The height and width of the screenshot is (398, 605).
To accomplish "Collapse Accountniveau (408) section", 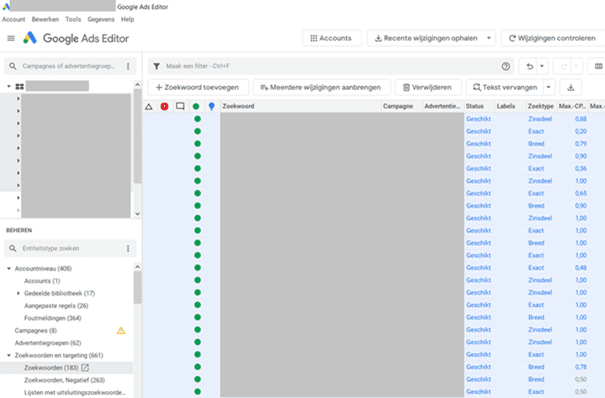I will point(9,268).
